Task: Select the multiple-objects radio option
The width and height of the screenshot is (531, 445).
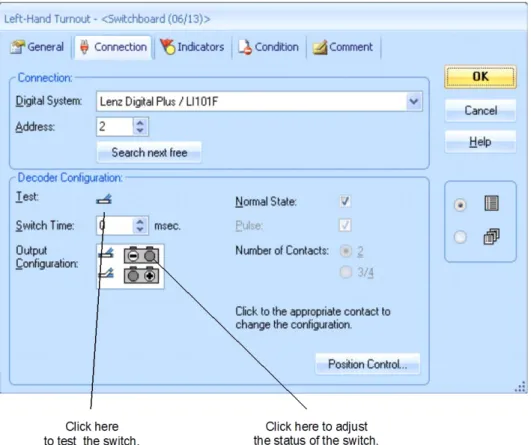Action: coord(460,237)
